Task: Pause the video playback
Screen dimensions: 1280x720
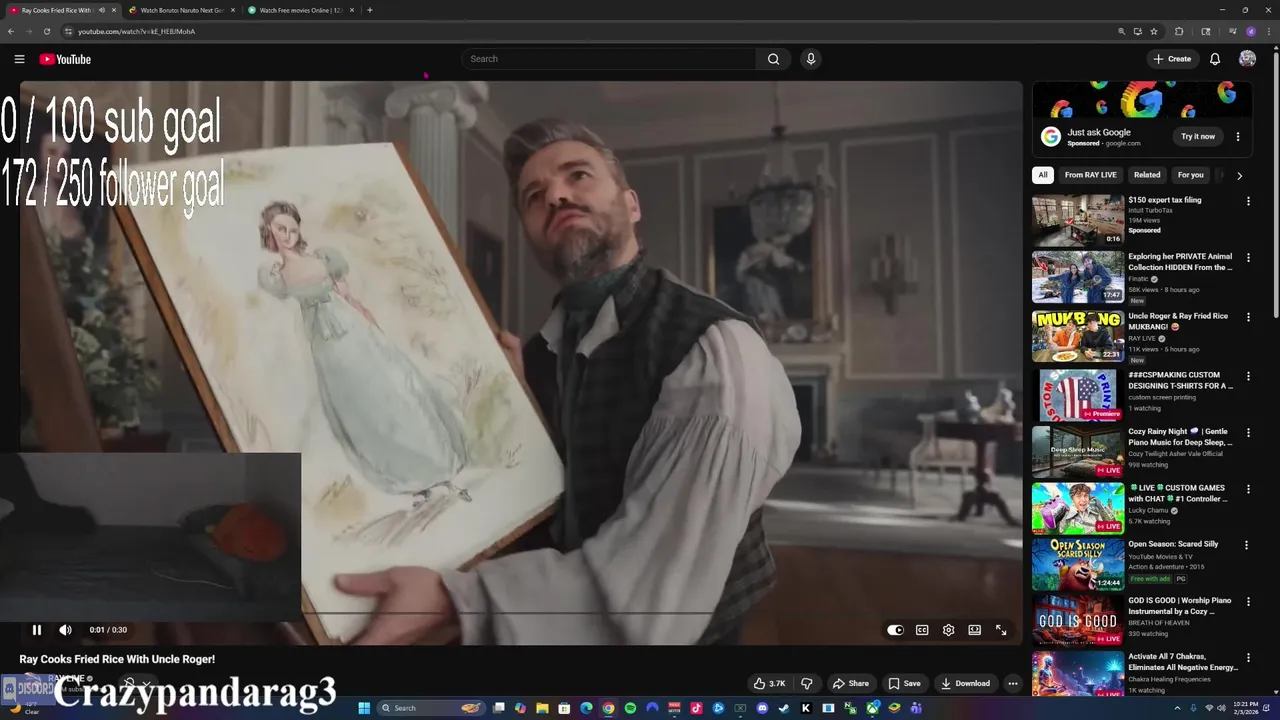Action: tap(36, 630)
